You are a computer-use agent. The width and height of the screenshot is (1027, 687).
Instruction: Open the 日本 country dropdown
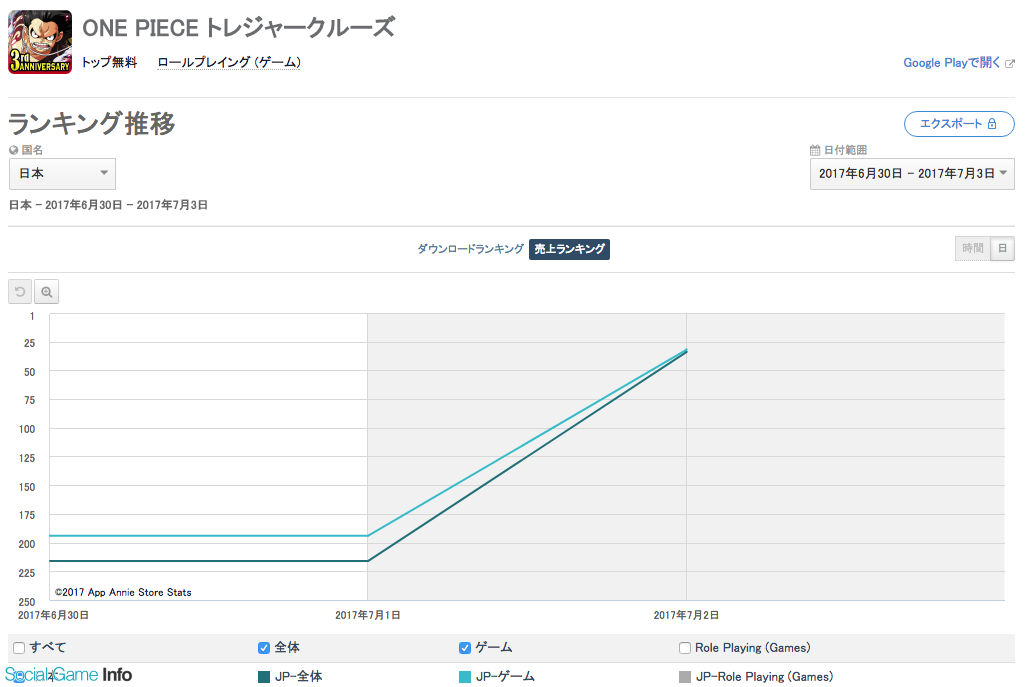point(62,174)
